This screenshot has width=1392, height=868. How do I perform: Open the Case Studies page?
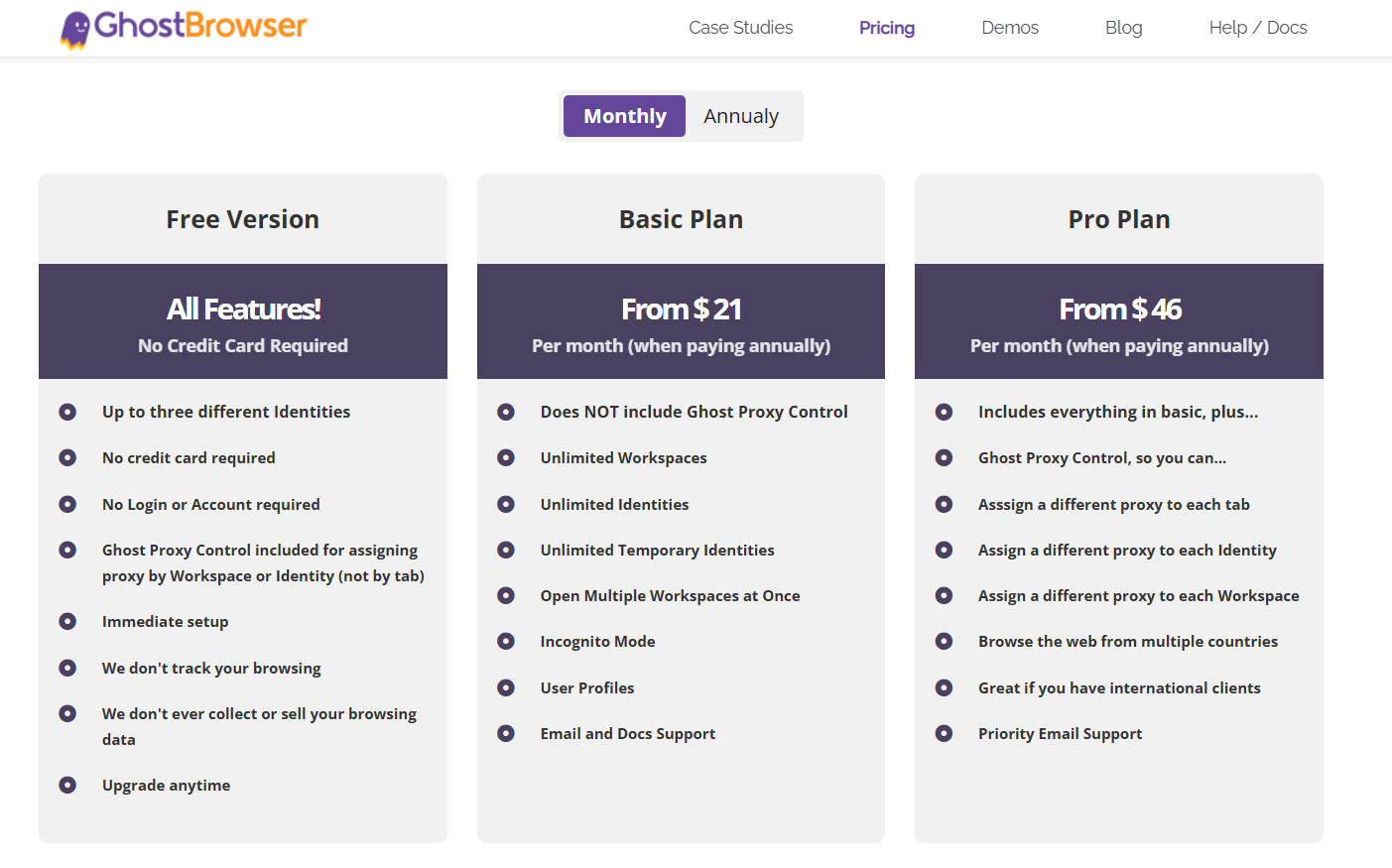click(741, 28)
